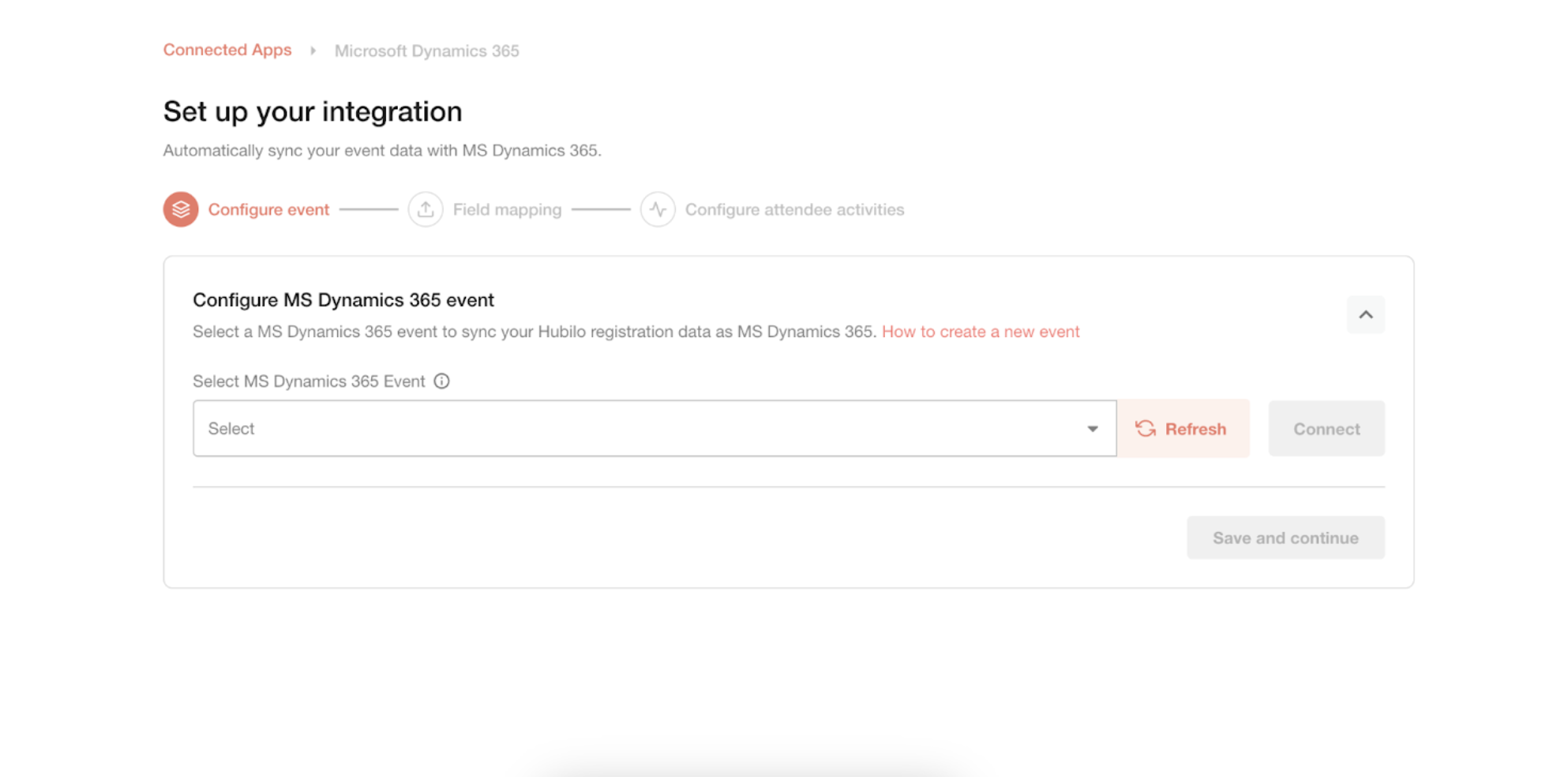Click the Connect button
This screenshot has width=1568, height=777.
(x=1326, y=429)
